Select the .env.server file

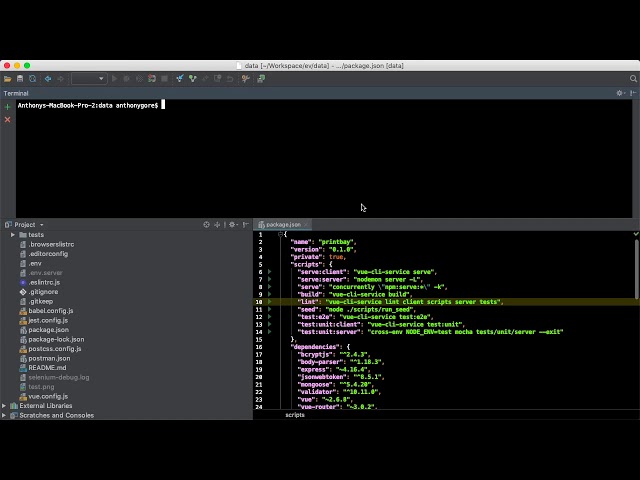45,273
